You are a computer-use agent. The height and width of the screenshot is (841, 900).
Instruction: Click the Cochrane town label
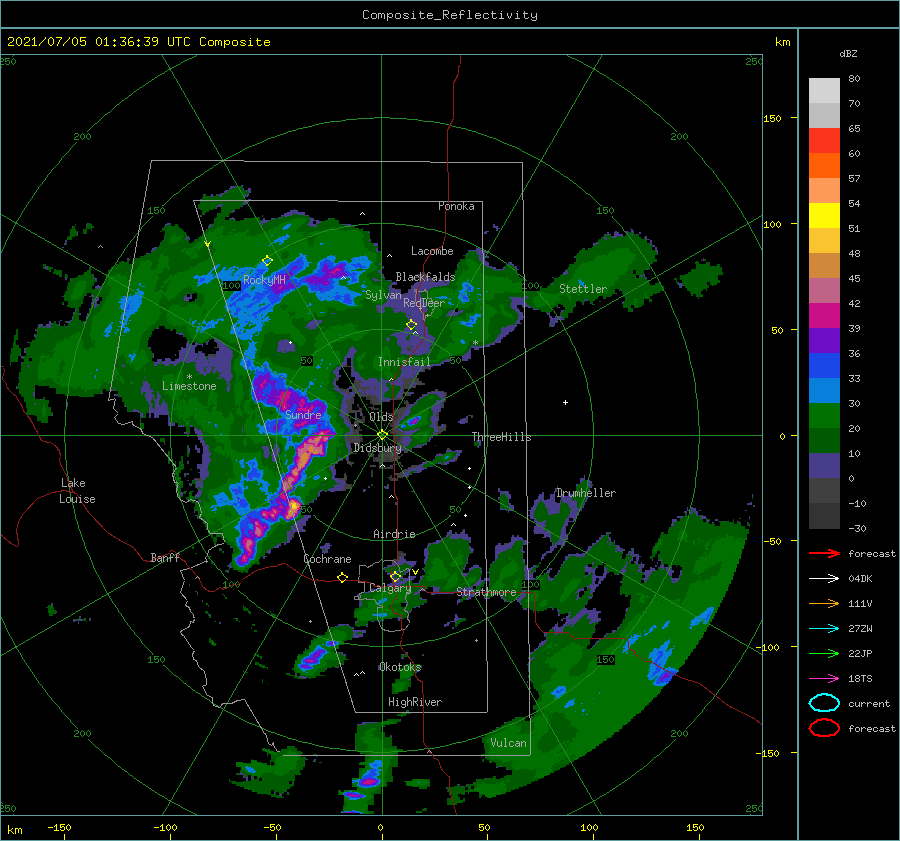(x=327, y=559)
